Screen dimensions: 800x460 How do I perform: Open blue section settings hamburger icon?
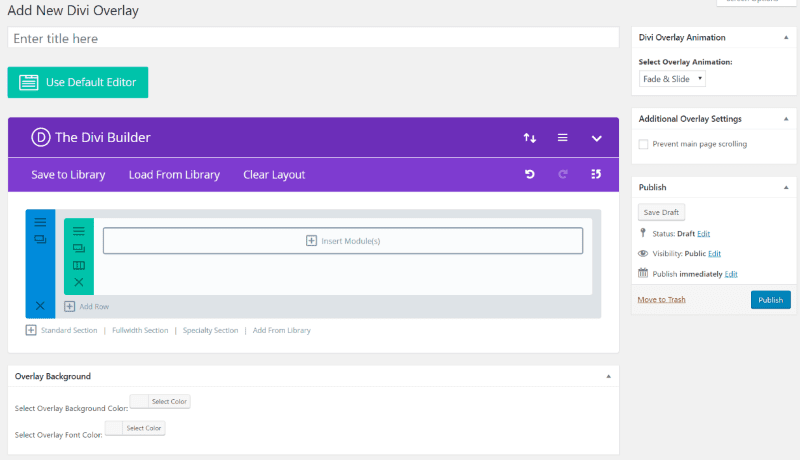point(40,222)
